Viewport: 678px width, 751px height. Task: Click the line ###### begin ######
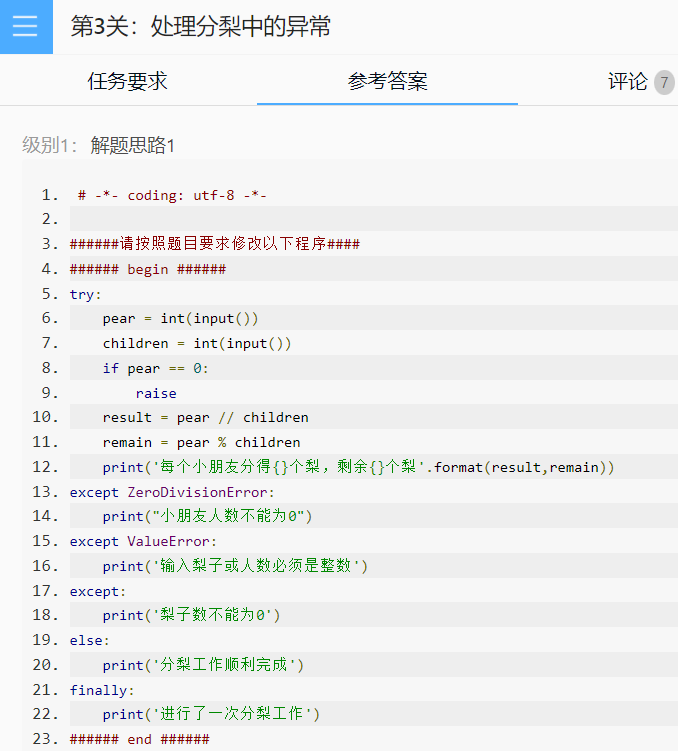(x=148, y=269)
